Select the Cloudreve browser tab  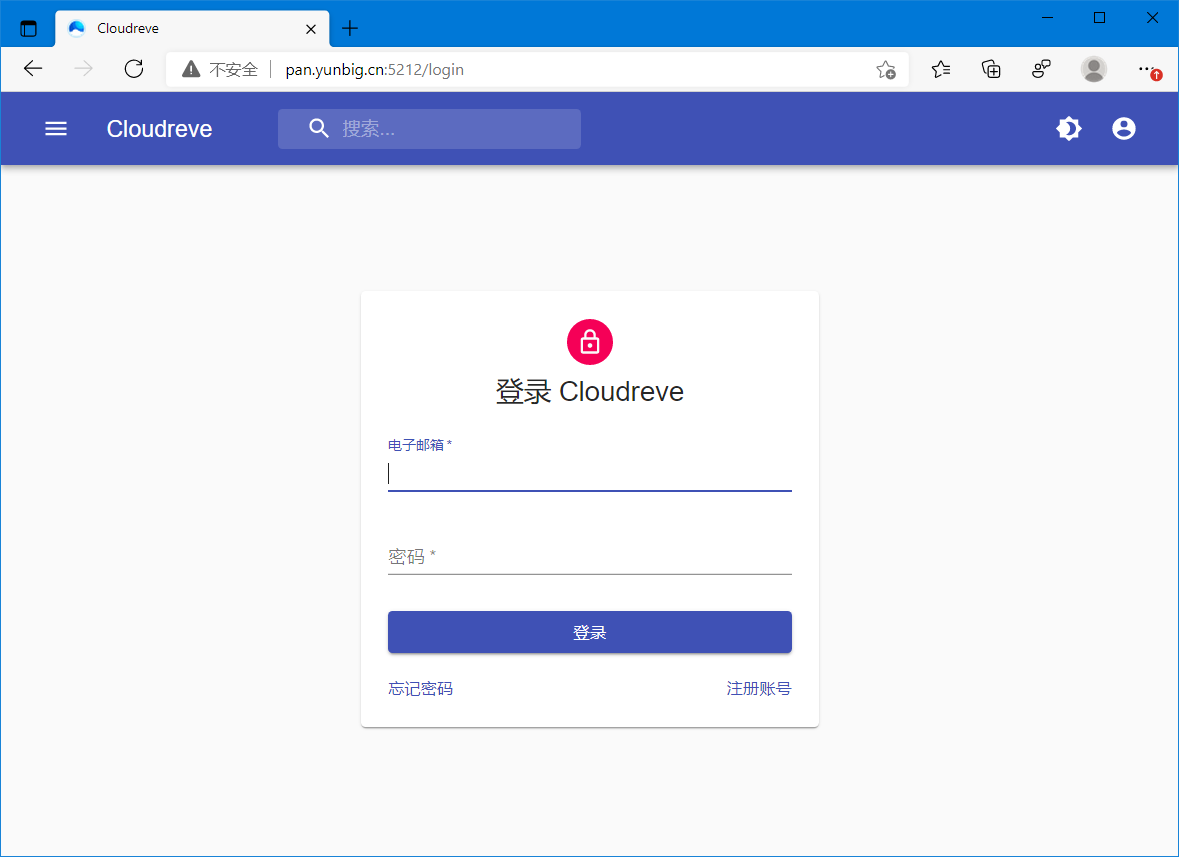(180, 28)
